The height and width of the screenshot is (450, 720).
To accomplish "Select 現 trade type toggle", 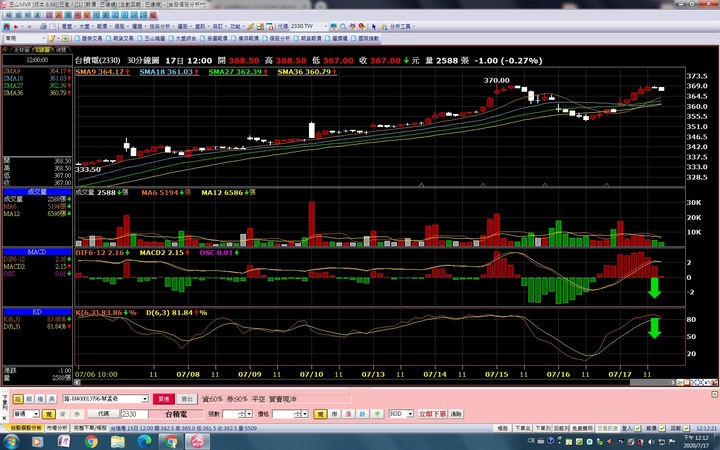I will [x=49, y=414].
